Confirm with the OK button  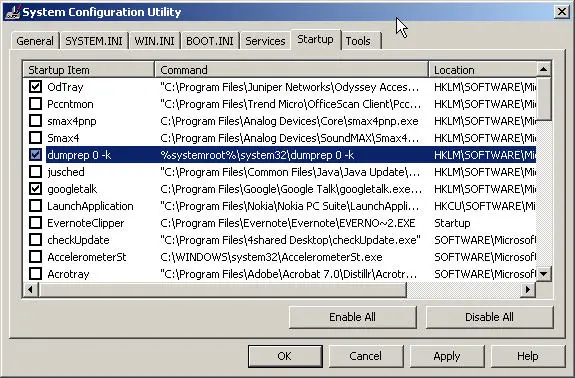tap(285, 356)
